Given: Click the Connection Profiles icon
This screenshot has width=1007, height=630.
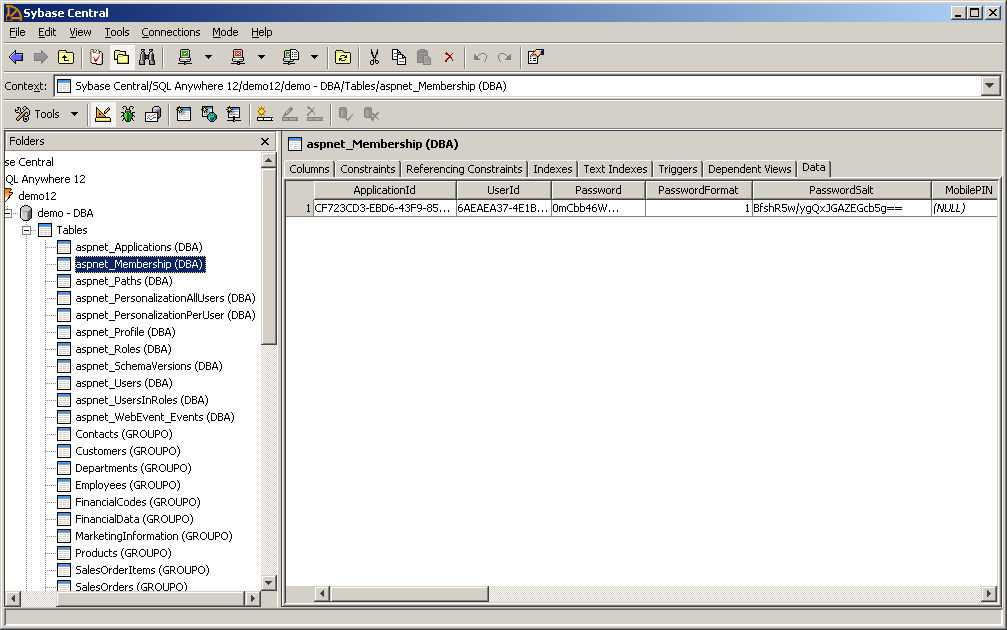Looking at the screenshot, I should coord(290,57).
